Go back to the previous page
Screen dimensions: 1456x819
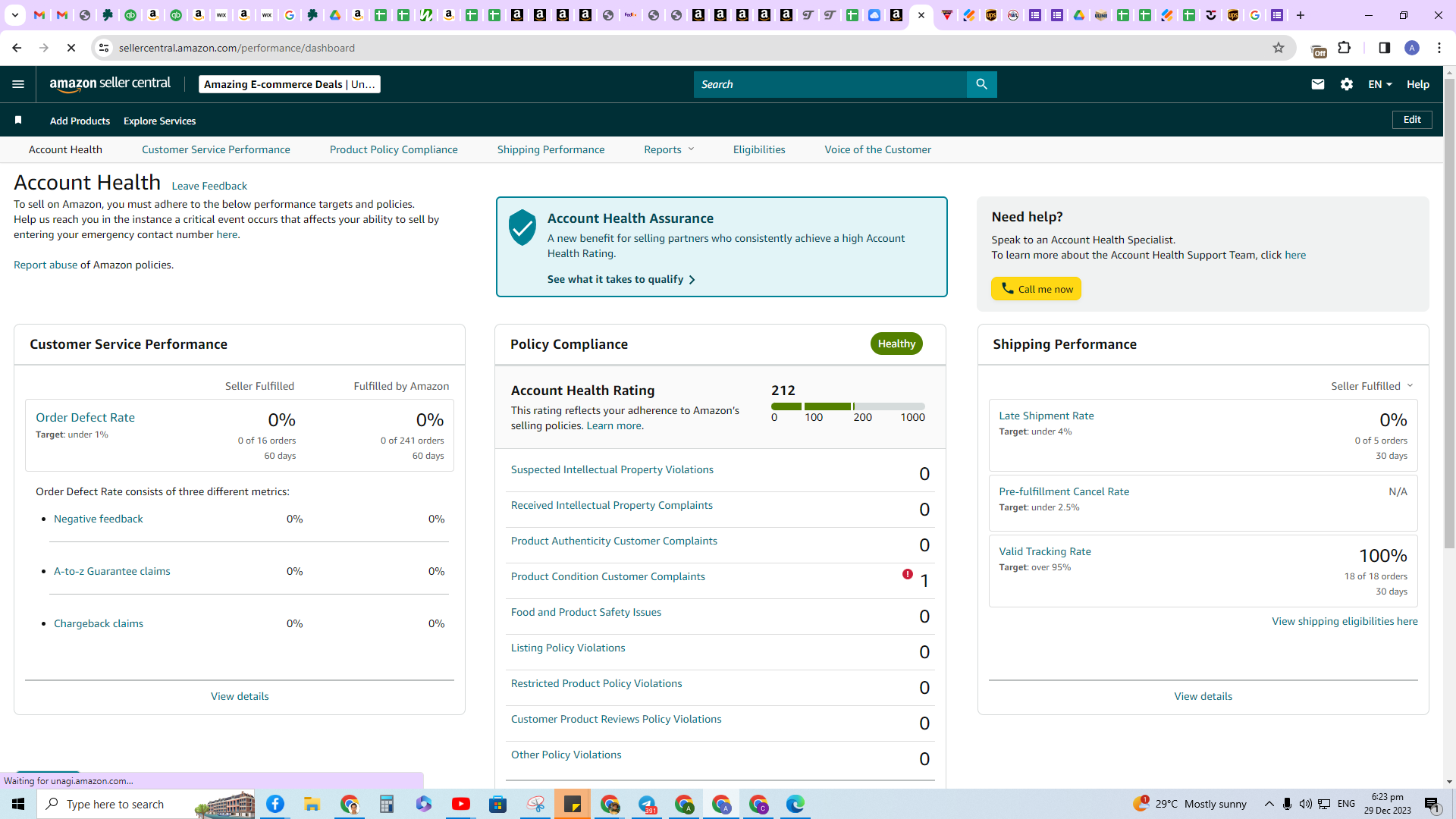17,48
